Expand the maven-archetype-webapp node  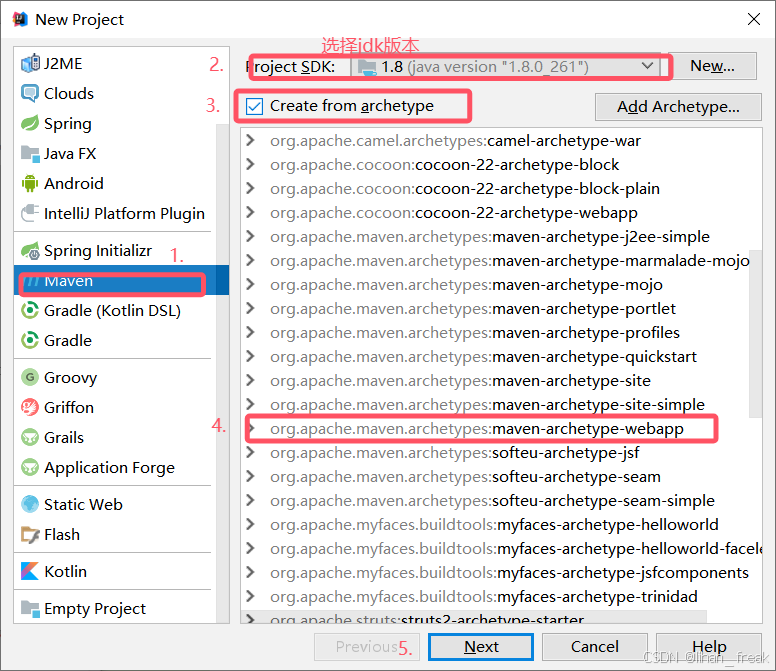(250, 429)
